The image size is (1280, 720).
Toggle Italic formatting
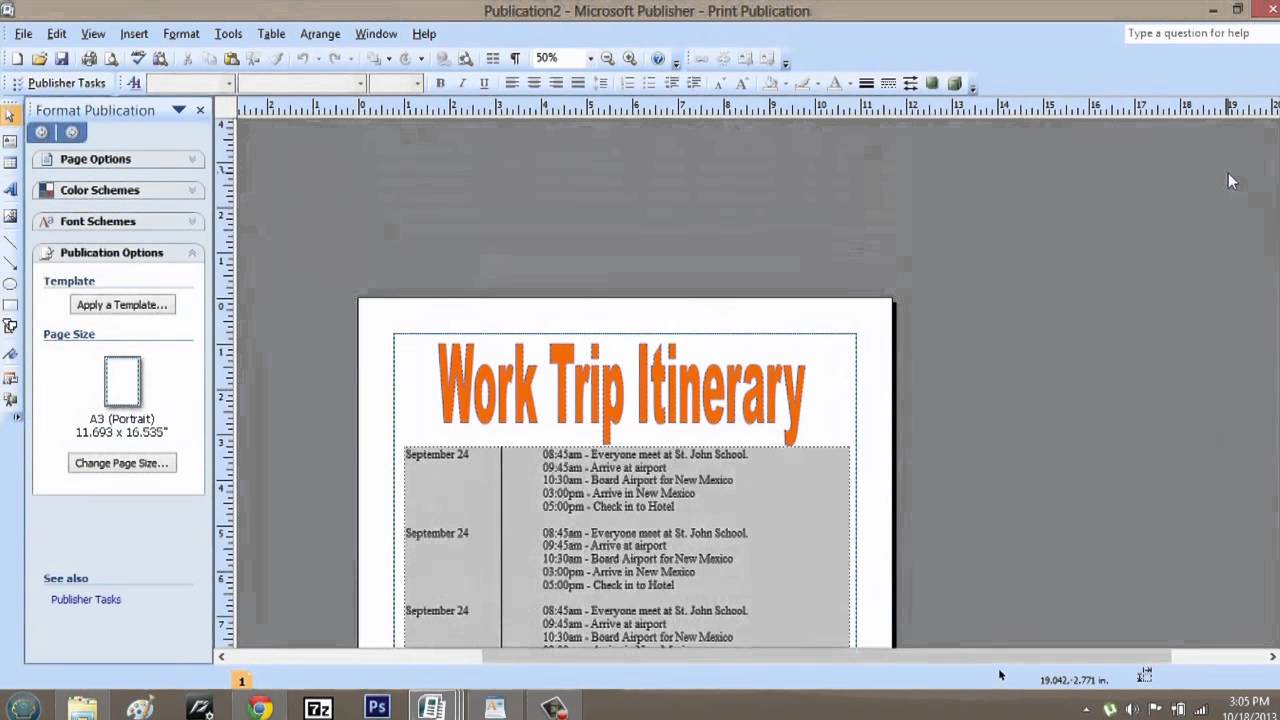462,83
